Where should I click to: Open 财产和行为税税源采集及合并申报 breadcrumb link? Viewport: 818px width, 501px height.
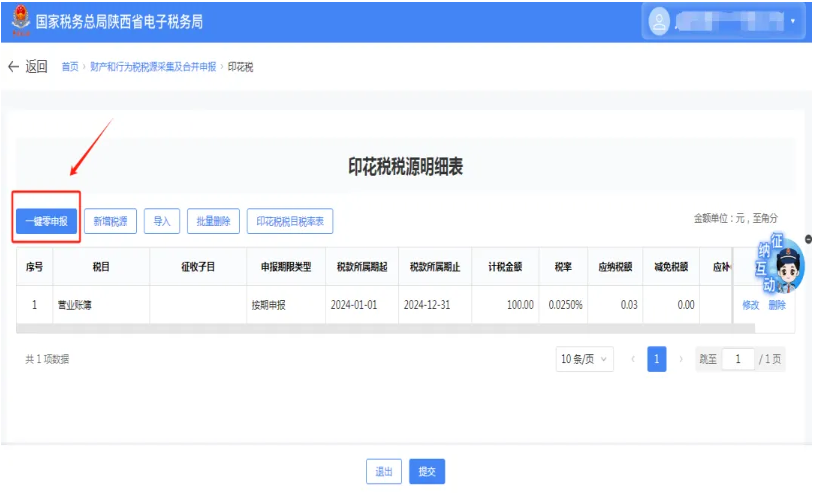(152, 67)
